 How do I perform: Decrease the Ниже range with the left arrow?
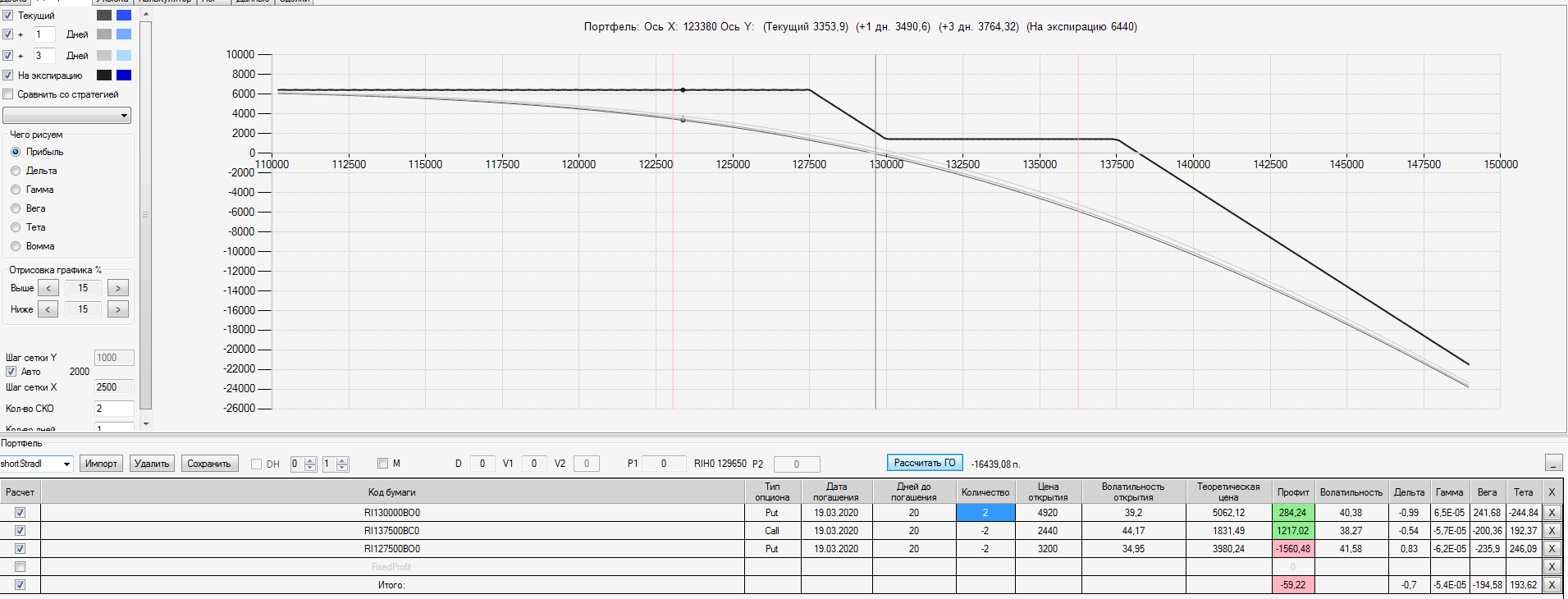(x=48, y=309)
